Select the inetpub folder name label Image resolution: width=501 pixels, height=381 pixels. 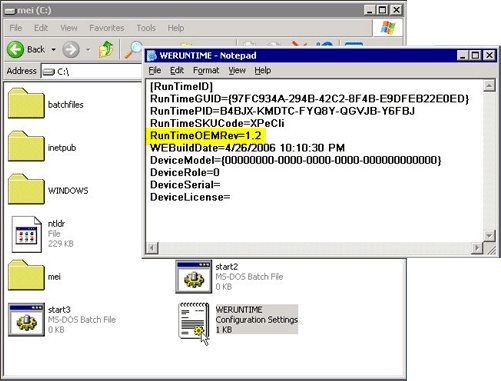pyautogui.click(x=62, y=148)
